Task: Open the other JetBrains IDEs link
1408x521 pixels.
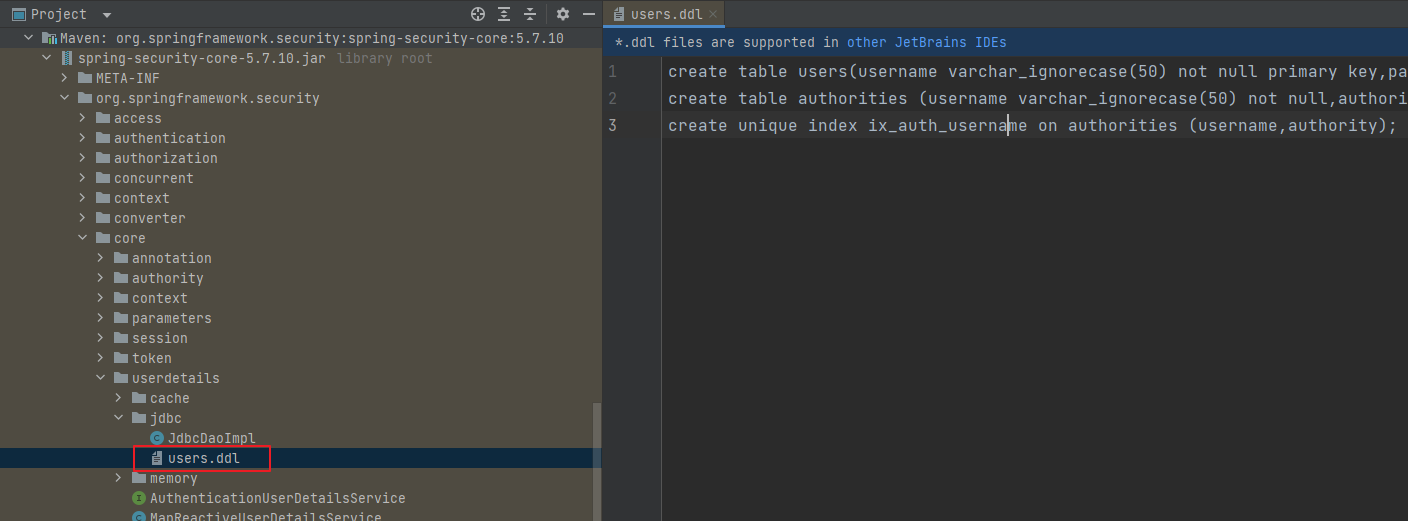Action: (x=926, y=42)
